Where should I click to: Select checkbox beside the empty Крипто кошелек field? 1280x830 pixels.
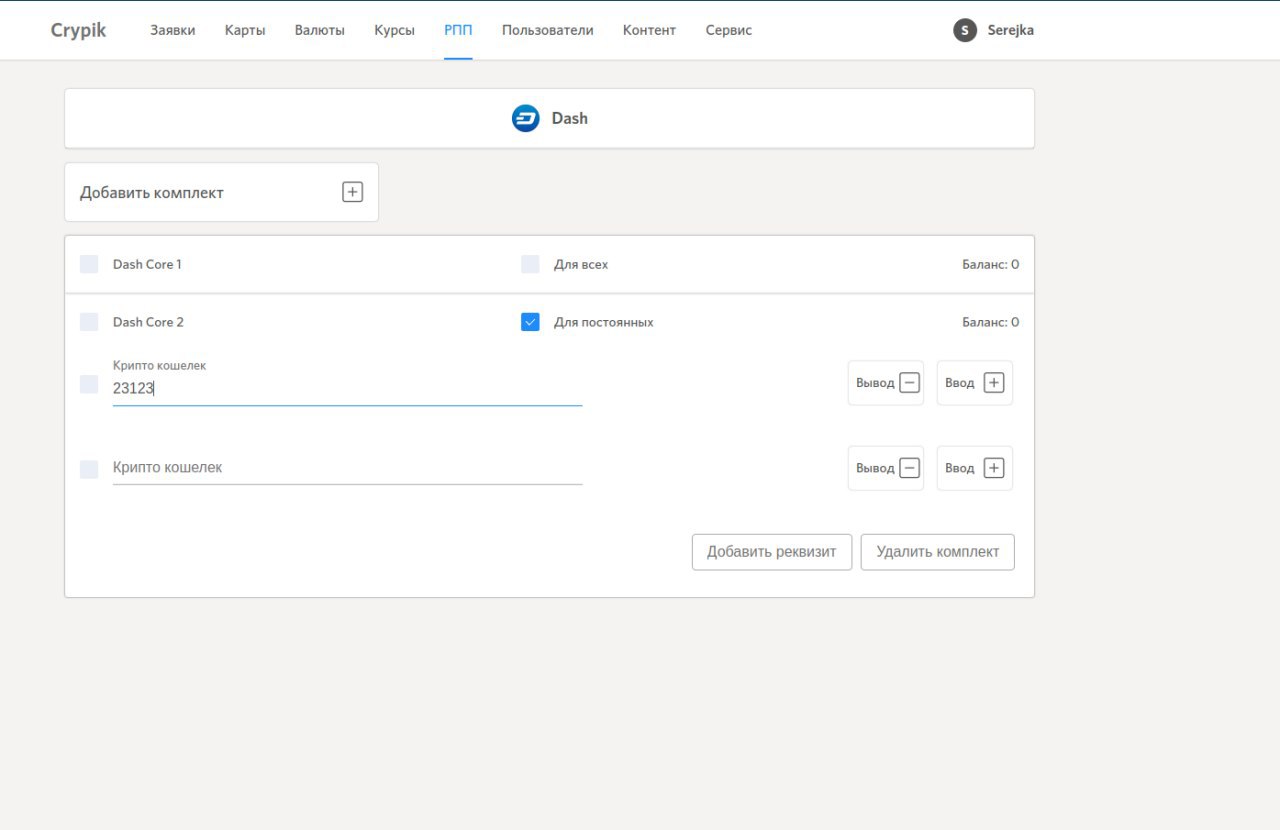click(x=89, y=469)
